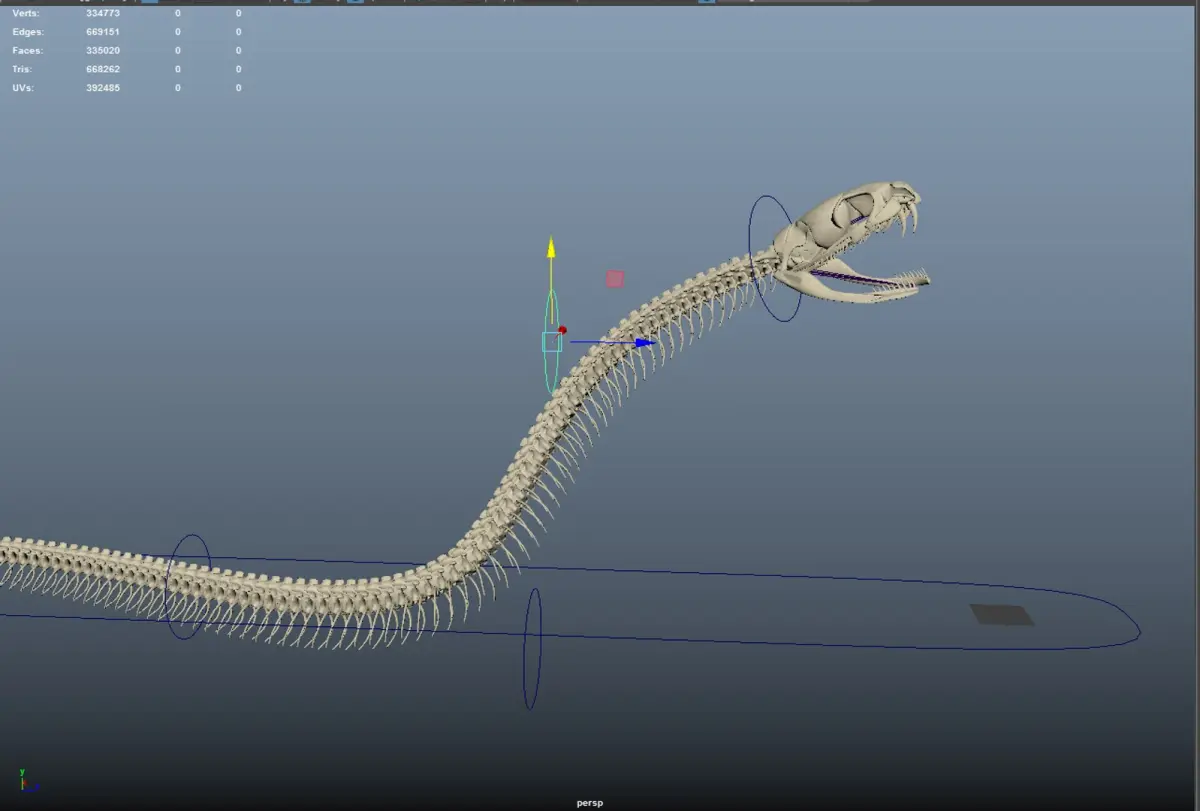Select the cyan center manipulator box
This screenshot has width=1200, height=811.
click(x=551, y=342)
